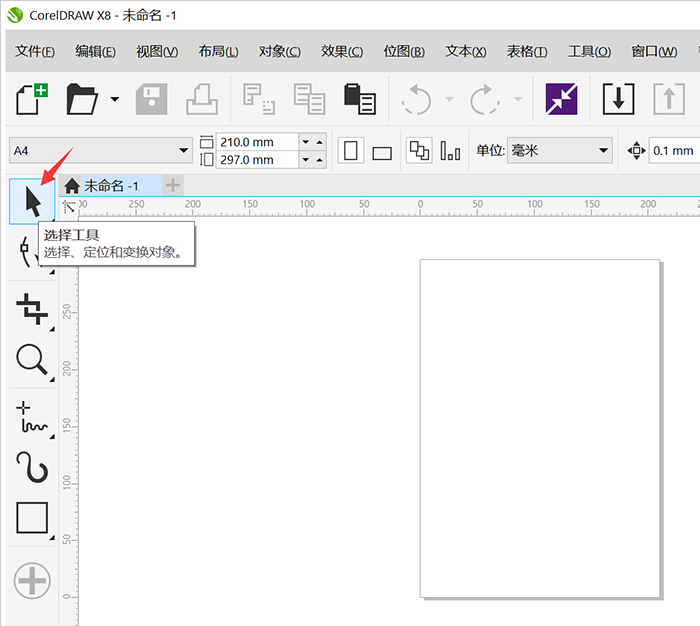Screen dimensions: 700x626
Task: Click the plus tab to add document
Action: (x=173, y=185)
